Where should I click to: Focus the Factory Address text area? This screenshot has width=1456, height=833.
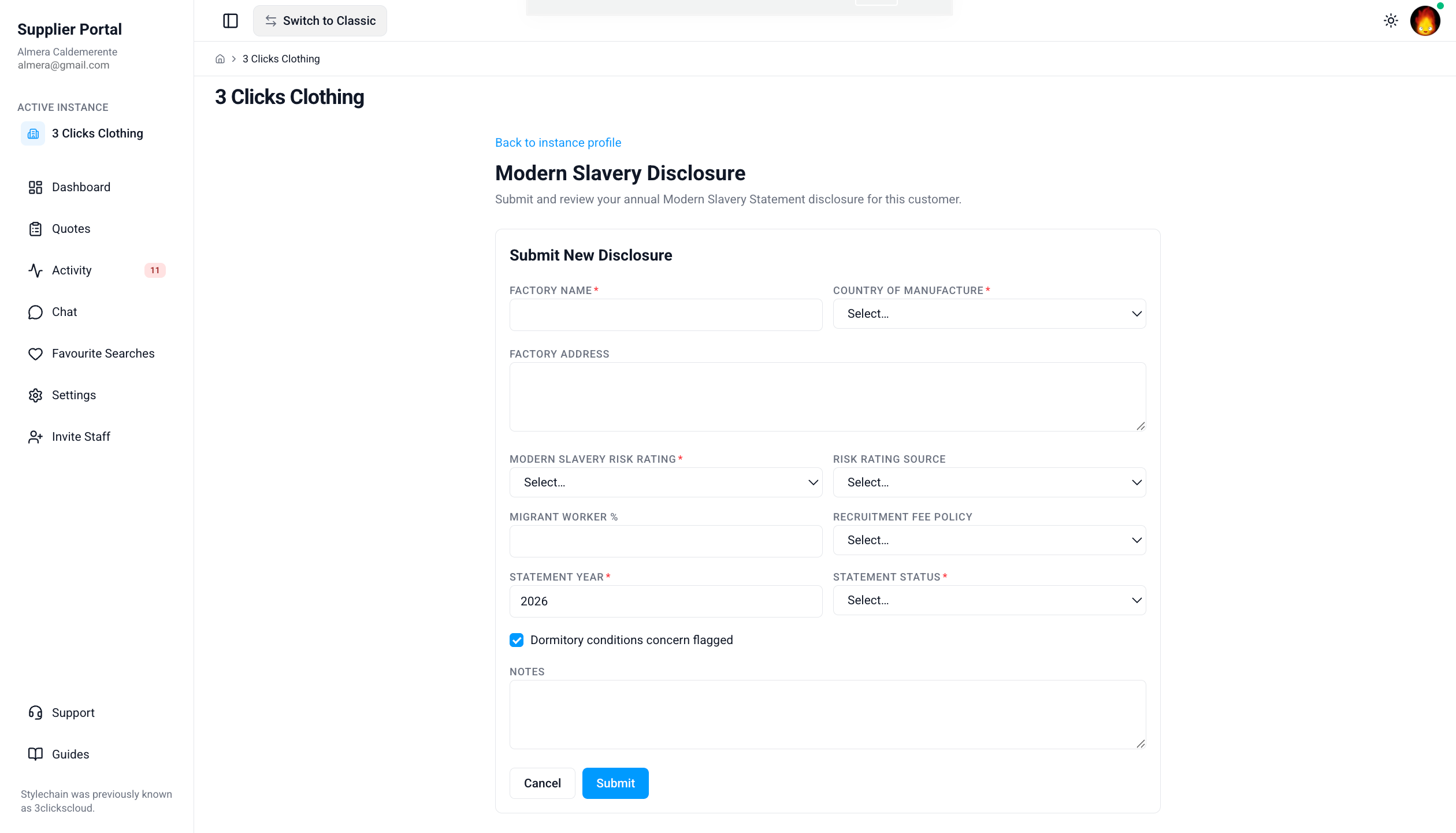[827, 397]
